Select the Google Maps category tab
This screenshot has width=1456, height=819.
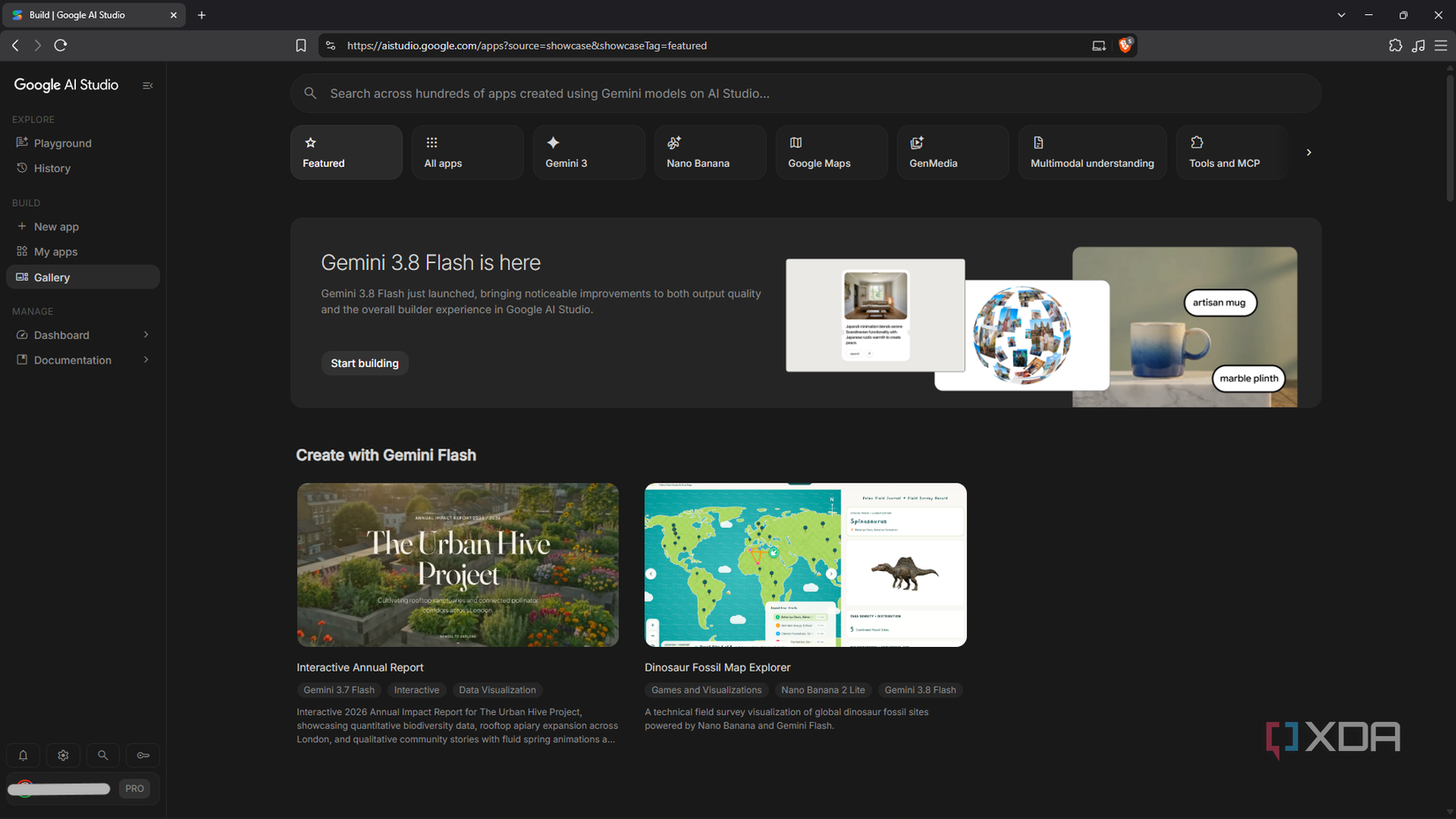tap(831, 153)
